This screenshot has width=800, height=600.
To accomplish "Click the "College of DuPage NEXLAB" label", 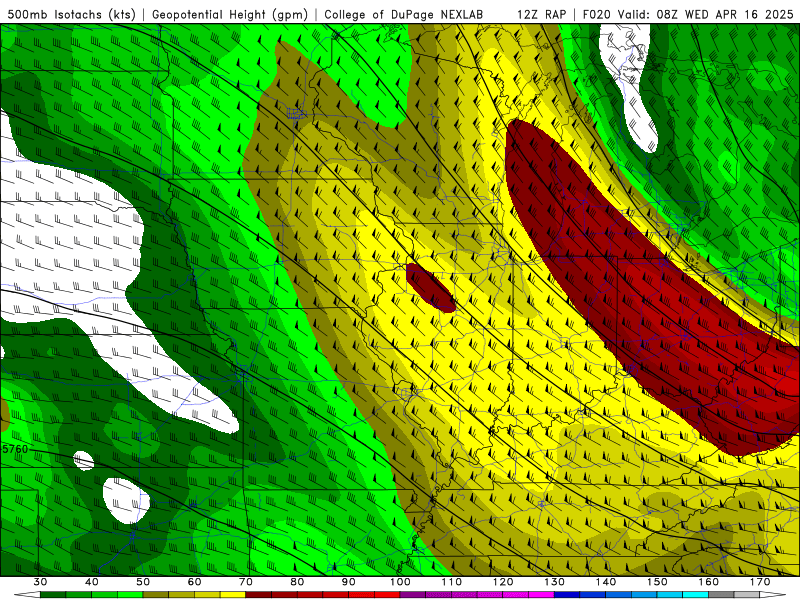I will 403,14.
